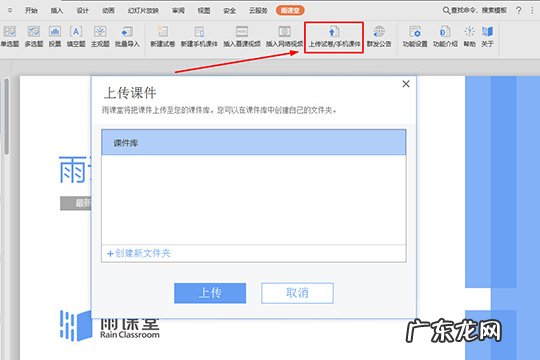
Task: Click the left vertical scrollbar handle
Action: tap(6, 116)
